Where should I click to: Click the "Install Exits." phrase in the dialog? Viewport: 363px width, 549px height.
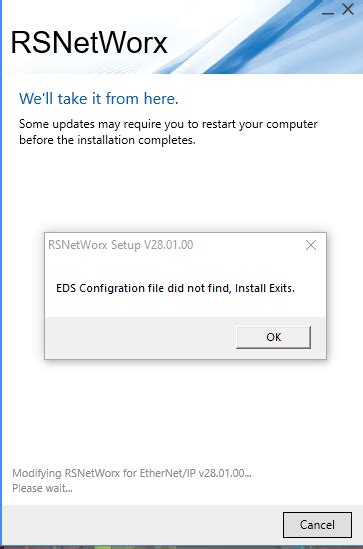[x=265, y=288]
